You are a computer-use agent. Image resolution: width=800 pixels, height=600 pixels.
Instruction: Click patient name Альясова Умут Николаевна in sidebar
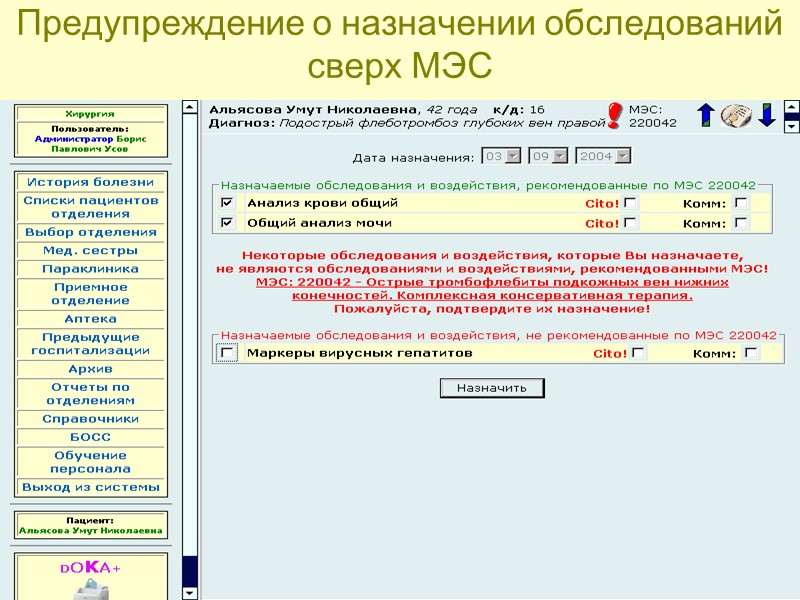point(90,531)
